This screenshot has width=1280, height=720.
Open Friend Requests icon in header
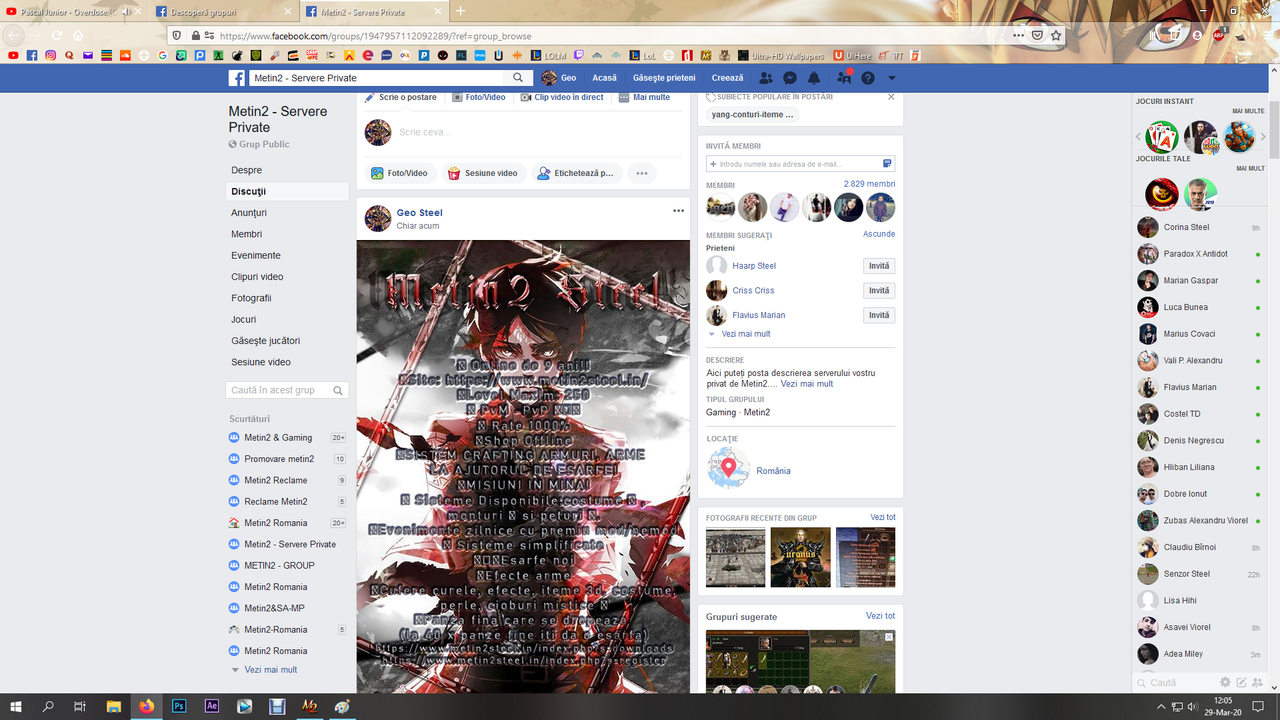(766, 78)
